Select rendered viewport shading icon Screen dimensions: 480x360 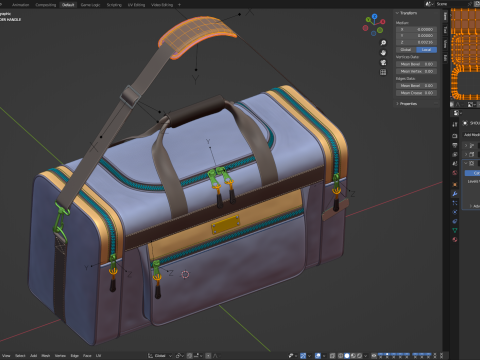[x=360, y=356]
